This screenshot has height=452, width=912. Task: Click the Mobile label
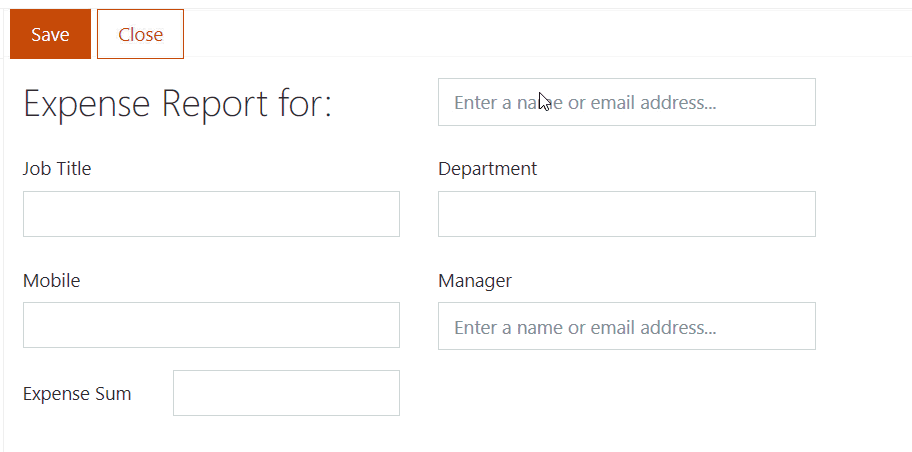[x=51, y=281]
